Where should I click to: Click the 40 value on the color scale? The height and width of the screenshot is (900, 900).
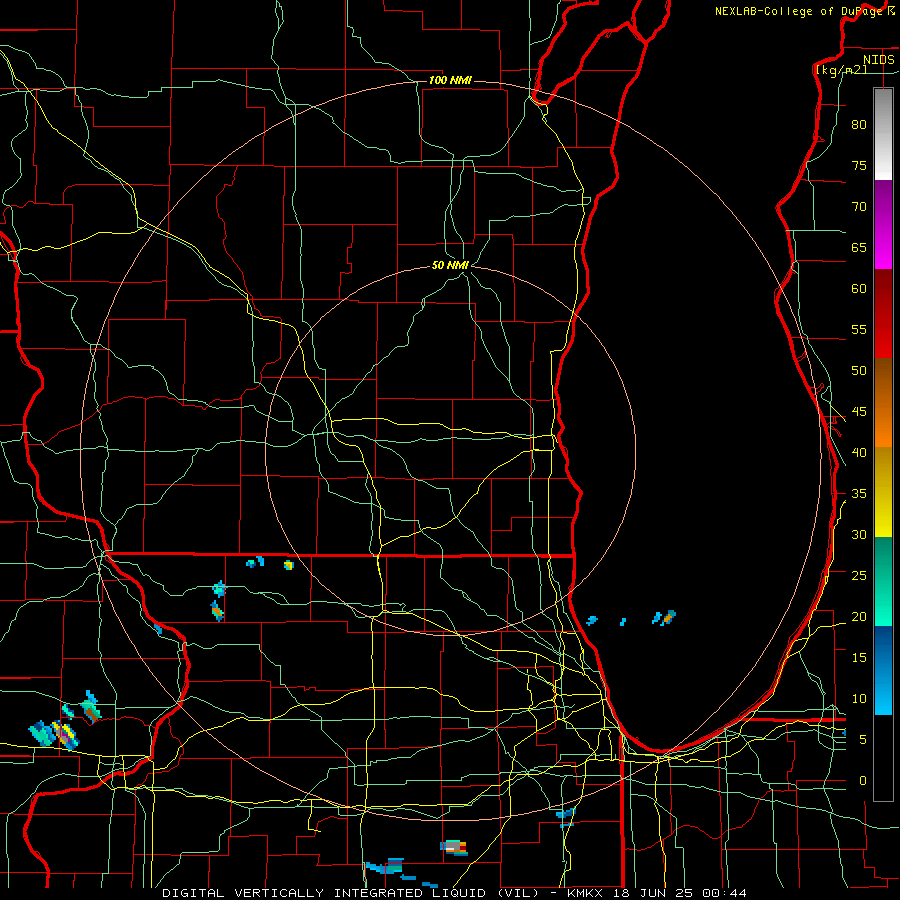(859, 452)
